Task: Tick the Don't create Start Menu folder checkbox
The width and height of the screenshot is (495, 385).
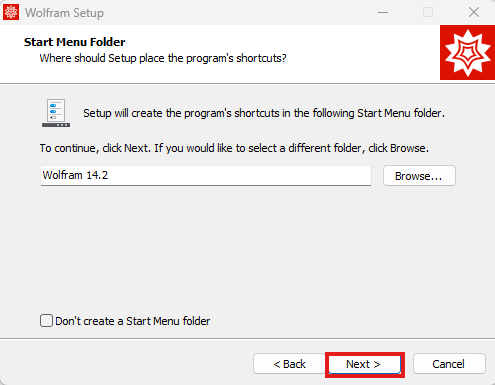Action: click(46, 321)
